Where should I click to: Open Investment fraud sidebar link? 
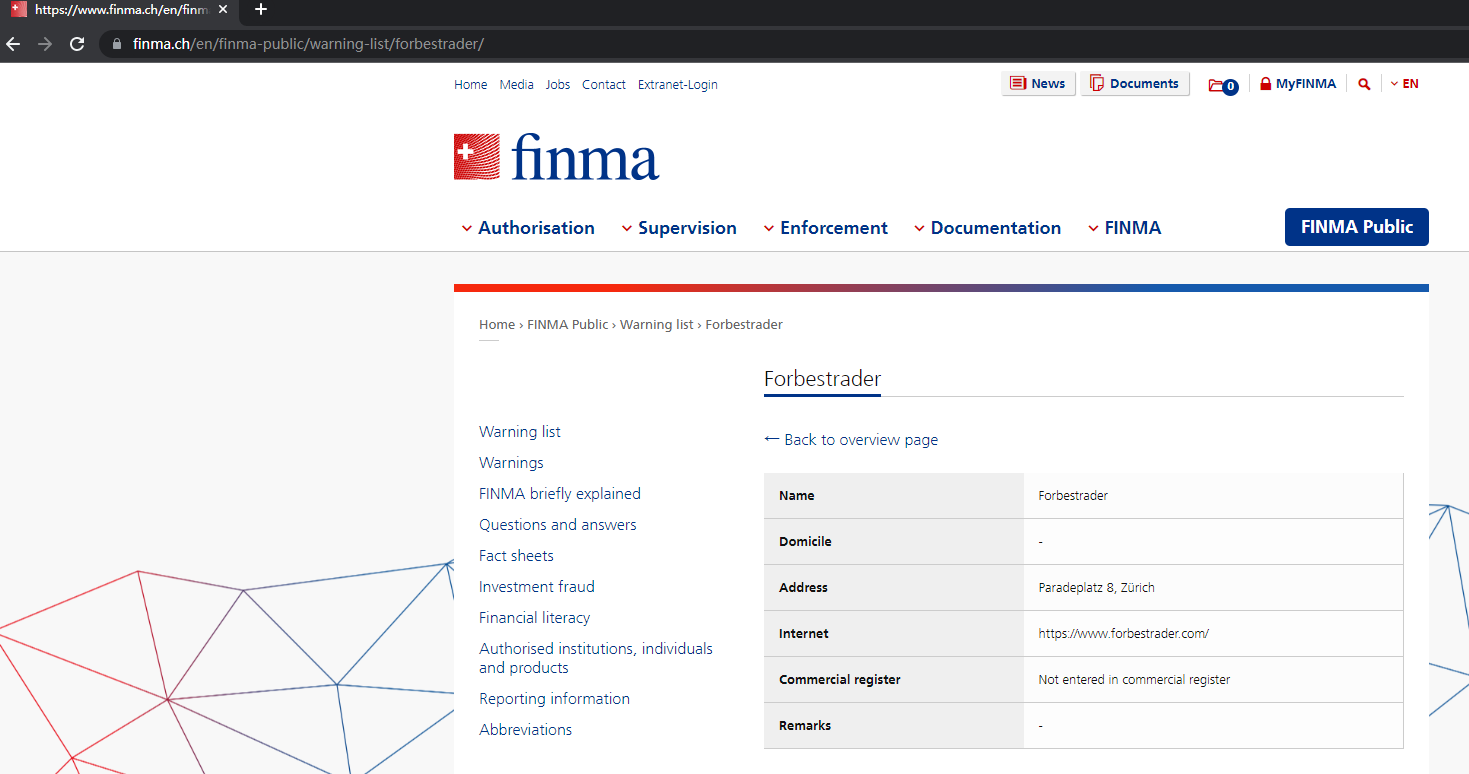click(537, 587)
